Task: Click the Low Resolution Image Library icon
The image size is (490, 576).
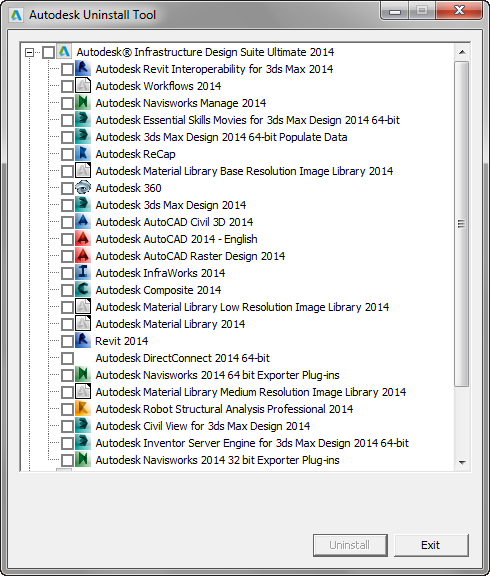Action: [83, 306]
